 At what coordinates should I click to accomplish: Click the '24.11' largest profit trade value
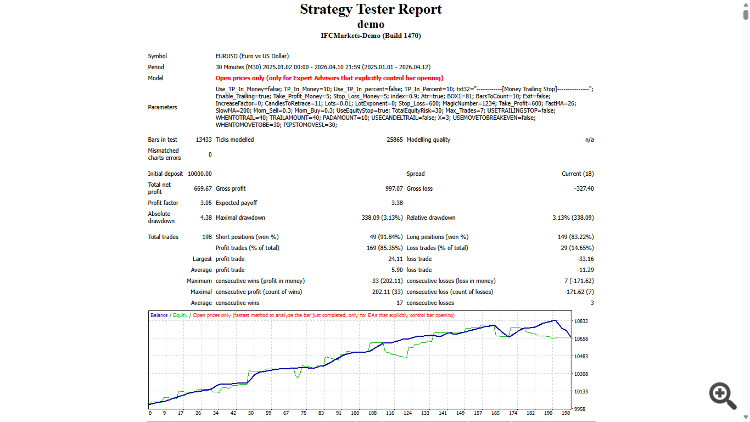pos(396,259)
